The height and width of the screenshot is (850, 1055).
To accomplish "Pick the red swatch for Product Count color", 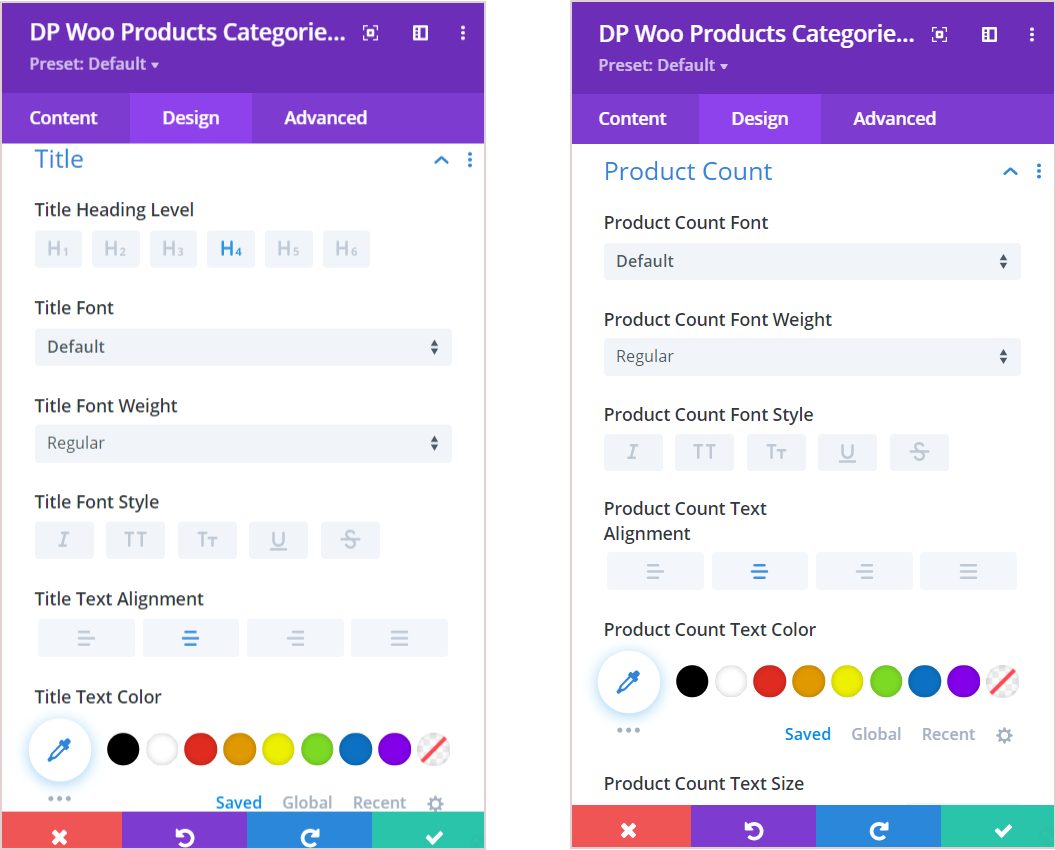I will tap(769, 681).
